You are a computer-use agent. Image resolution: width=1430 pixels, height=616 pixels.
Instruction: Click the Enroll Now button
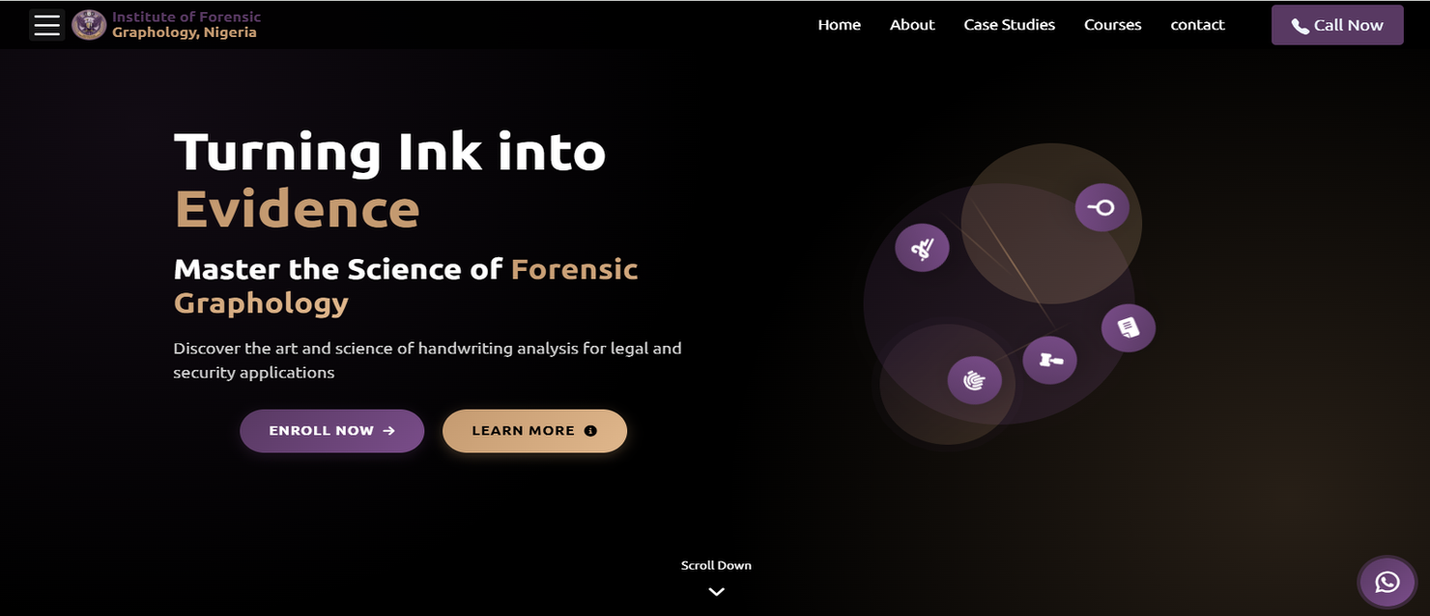click(x=332, y=431)
